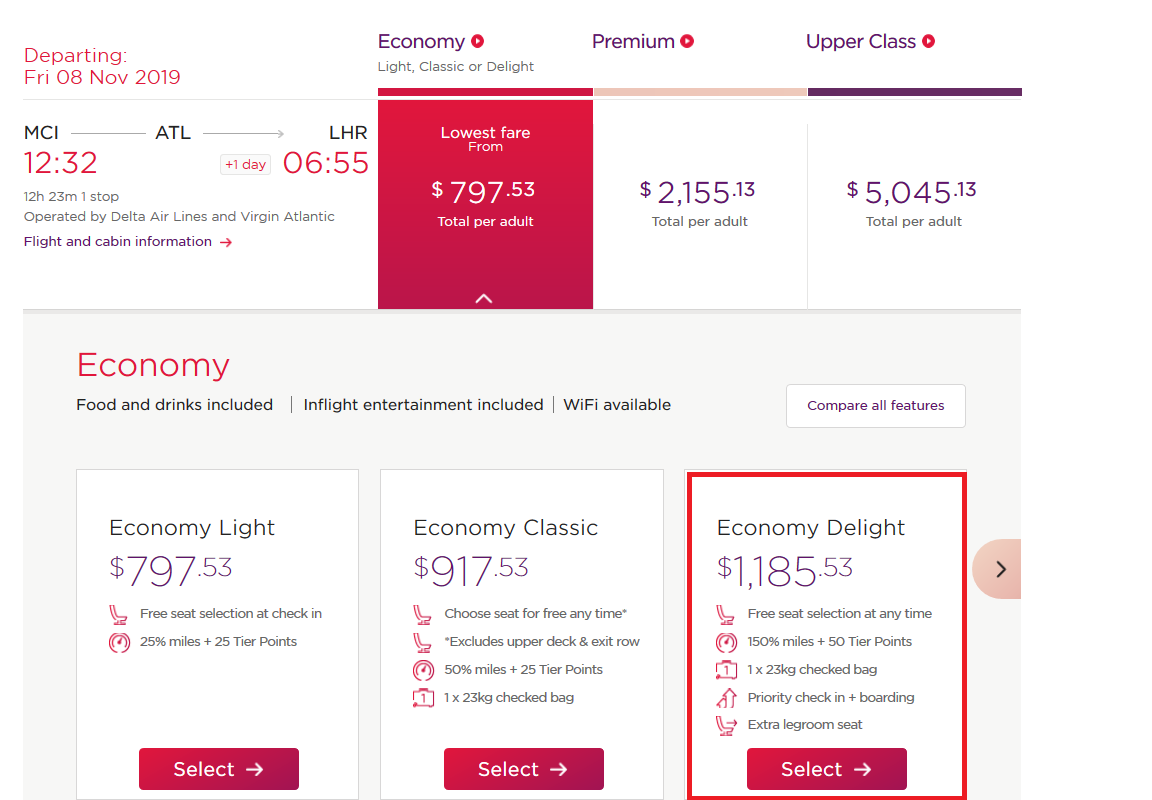The height and width of the screenshot is (800, 1152).
Task: Select the Economy Delight fare
Action: click(x=827, y=769)
